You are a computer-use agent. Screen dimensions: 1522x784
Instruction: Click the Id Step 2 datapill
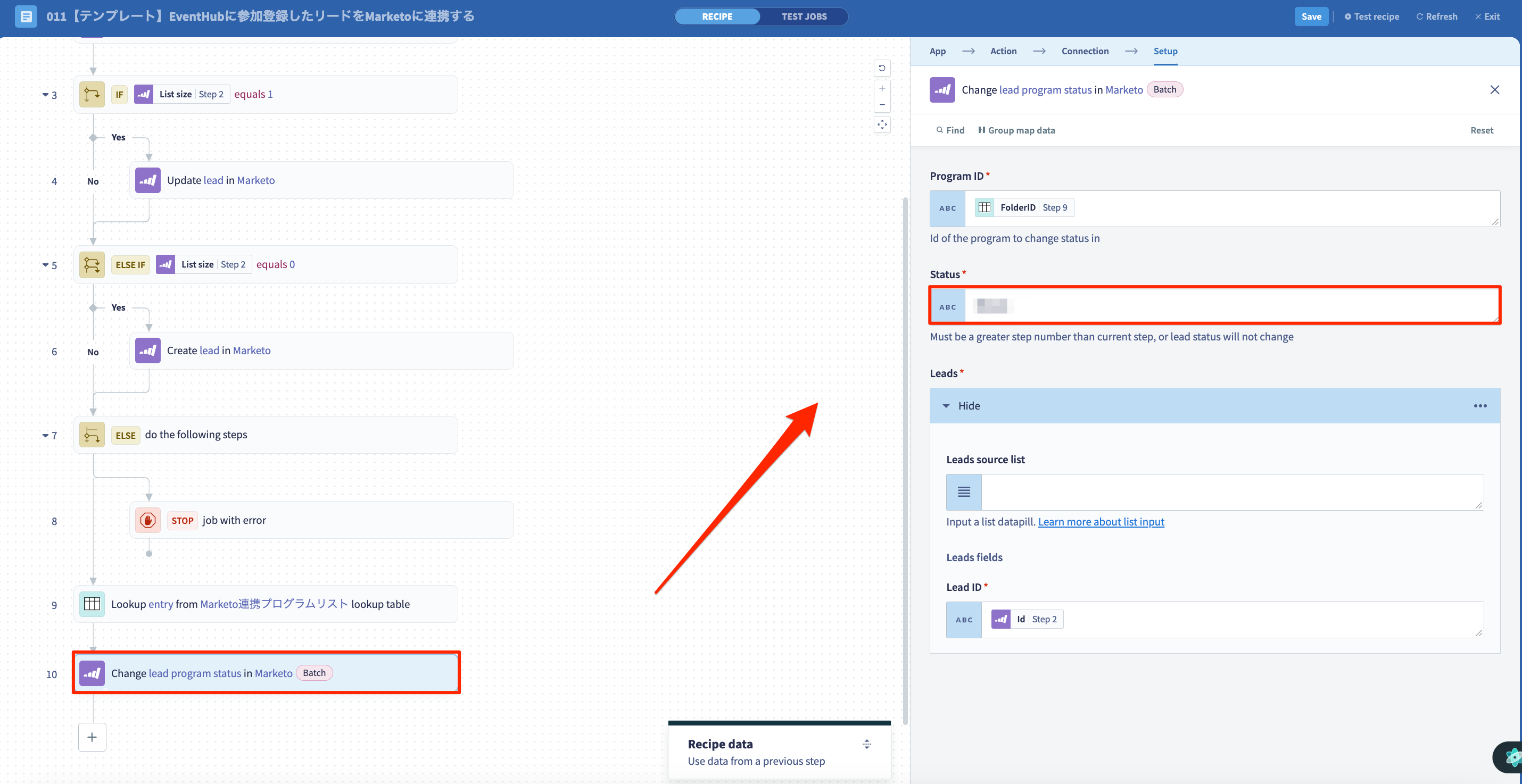tap(1027, 619)
